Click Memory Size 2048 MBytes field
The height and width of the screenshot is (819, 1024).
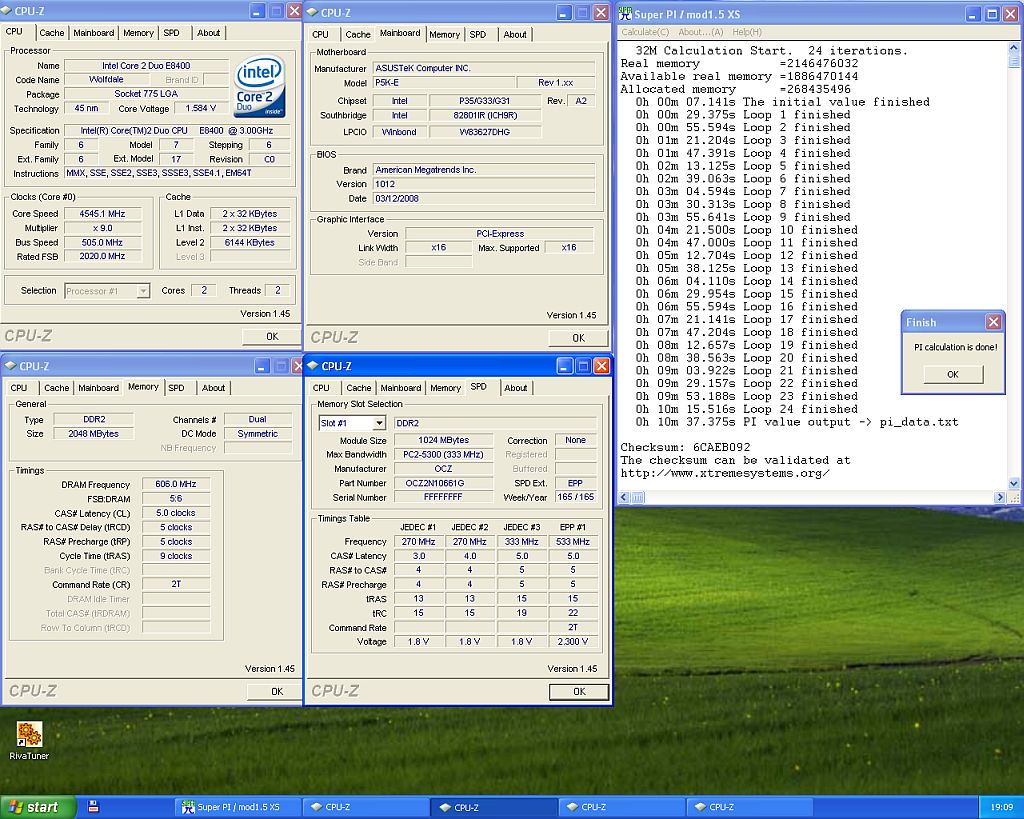tap(93, 434)
